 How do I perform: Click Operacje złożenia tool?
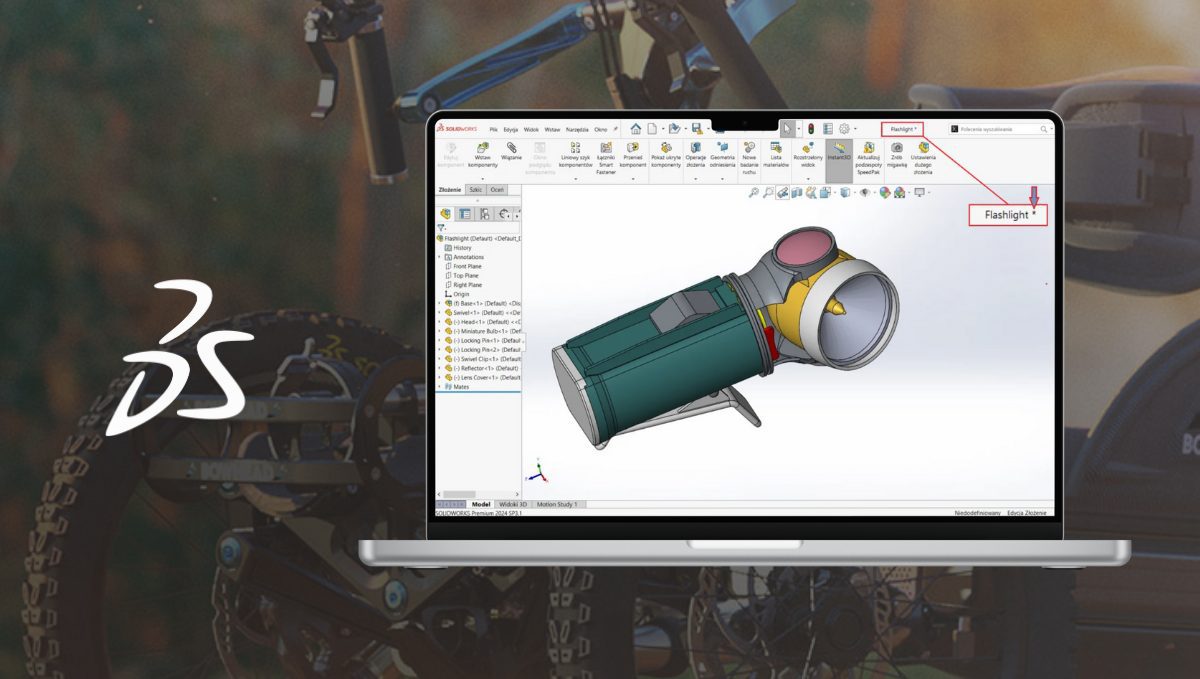[x=695, y=156]
